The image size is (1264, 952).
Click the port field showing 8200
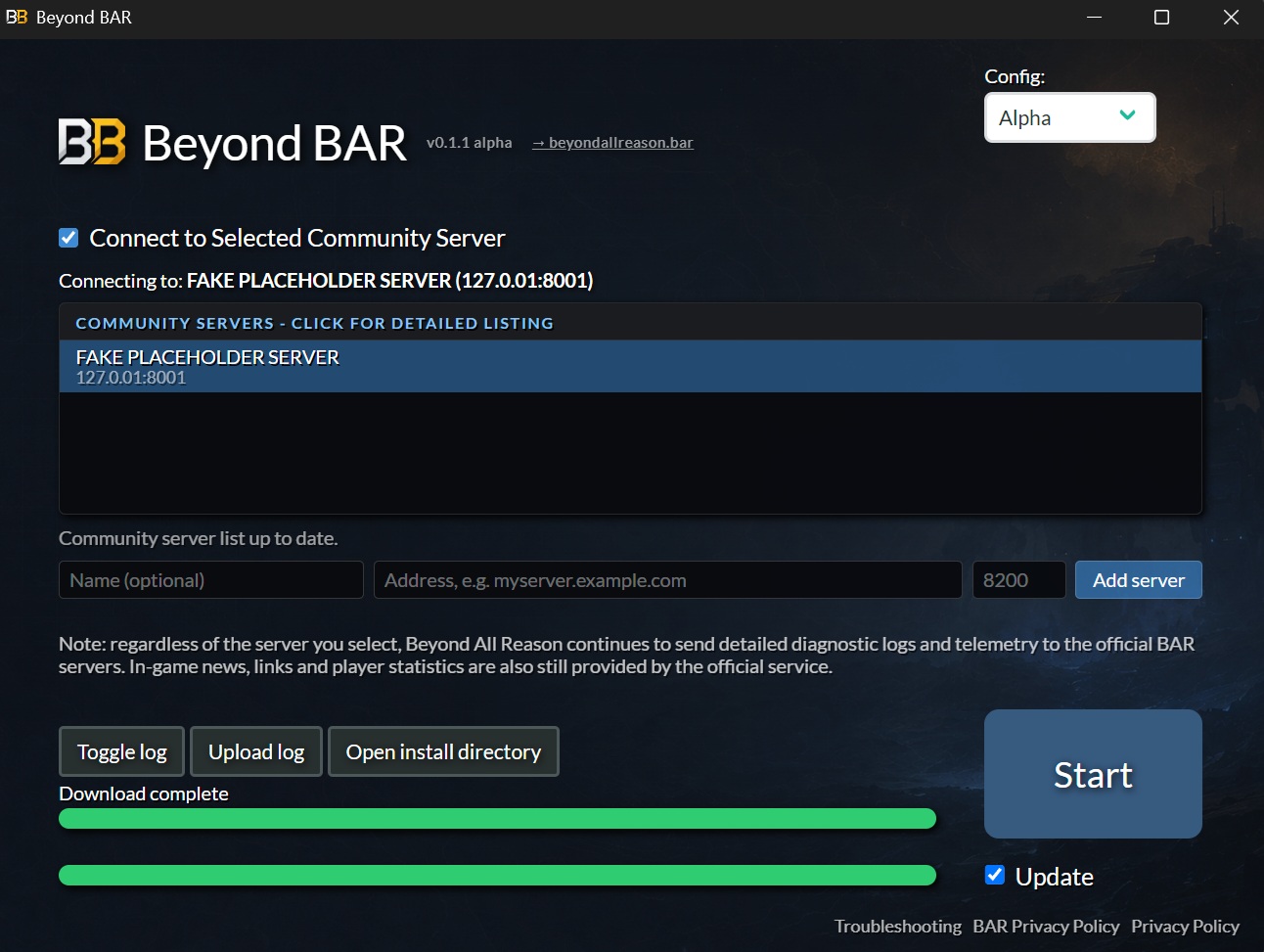pyautogui.click(x=1018, y=580)
